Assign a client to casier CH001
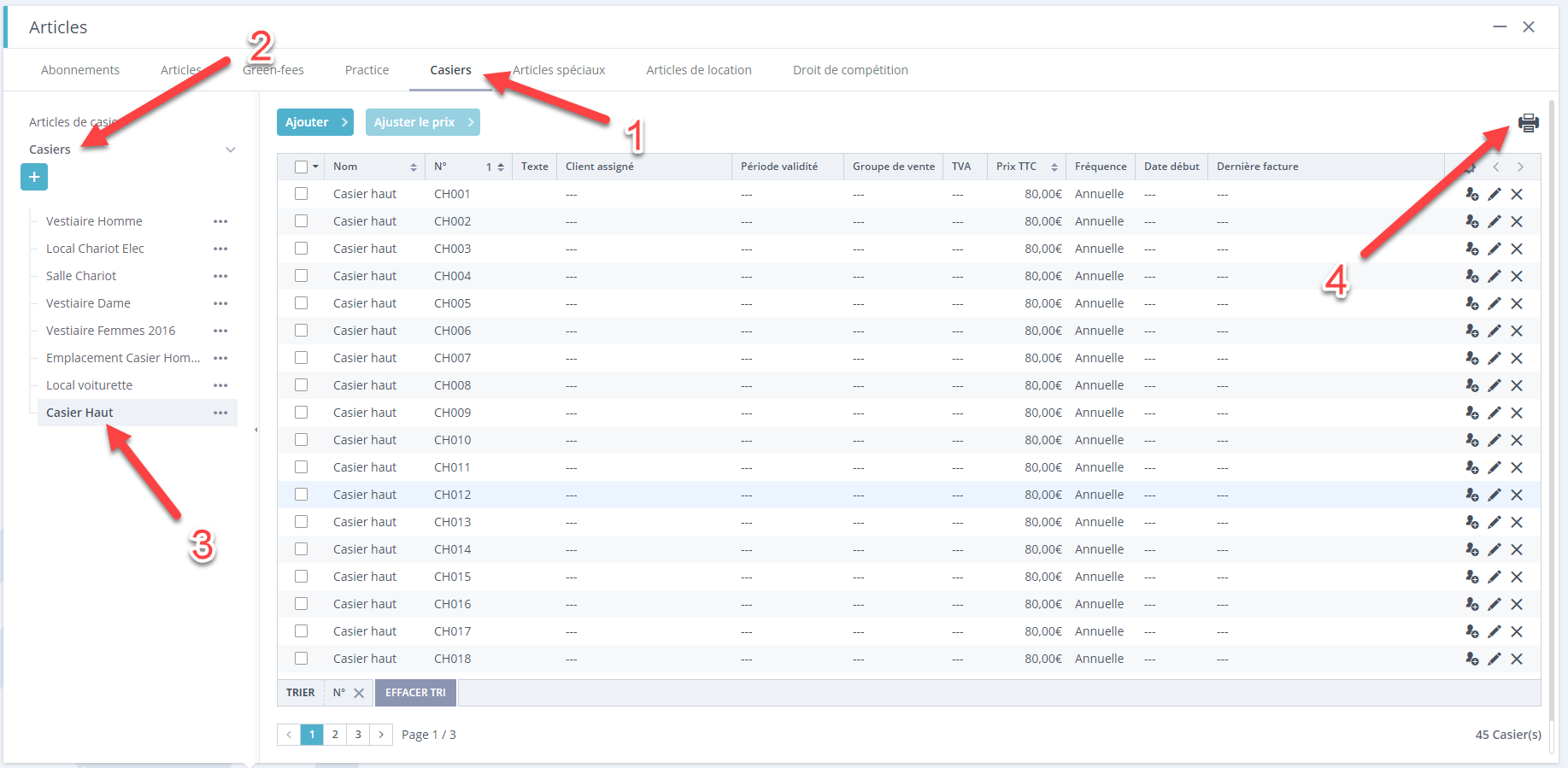This screenshot has height=768, width=1568. pyautogui.click(x=1471, y=194)
